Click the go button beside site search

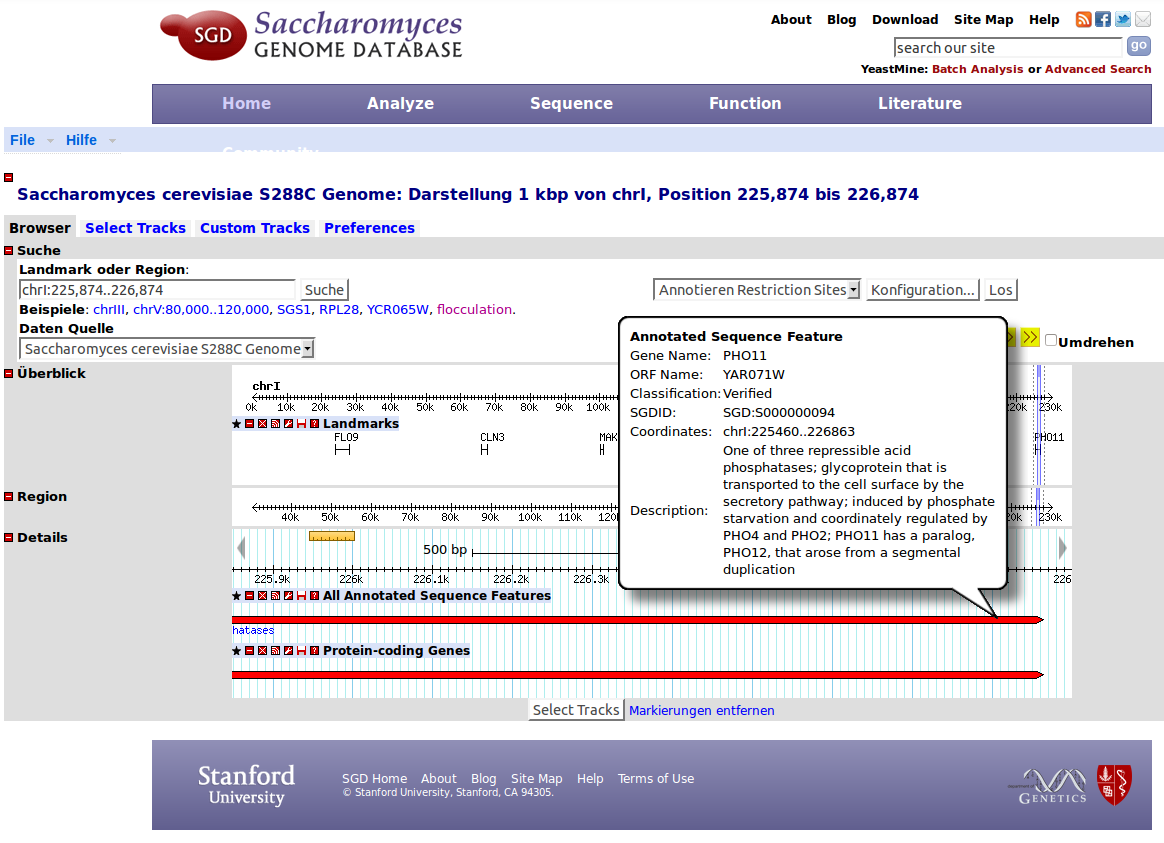point(1139,46)
